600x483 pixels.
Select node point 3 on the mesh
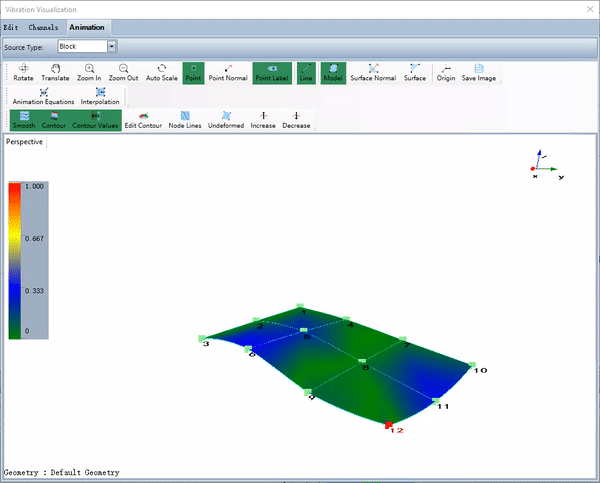[202, 338]
